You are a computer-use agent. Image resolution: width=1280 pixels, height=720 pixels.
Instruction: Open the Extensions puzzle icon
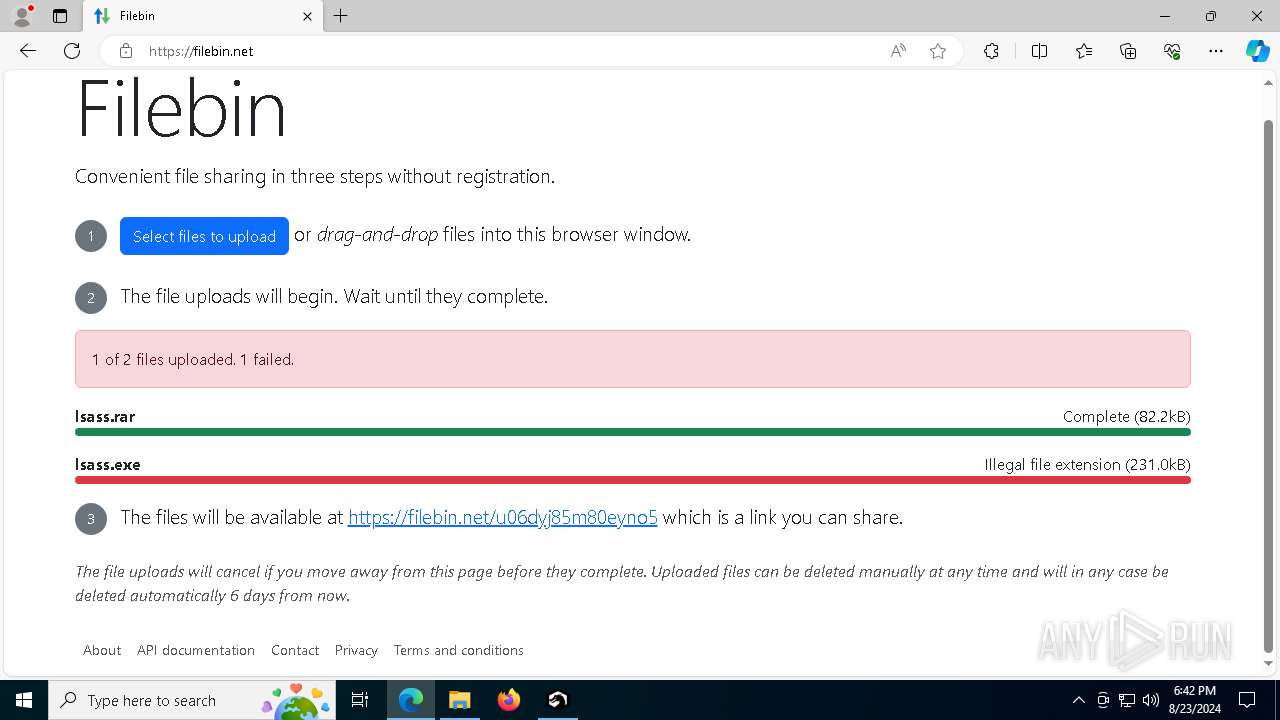click(991, 51)
